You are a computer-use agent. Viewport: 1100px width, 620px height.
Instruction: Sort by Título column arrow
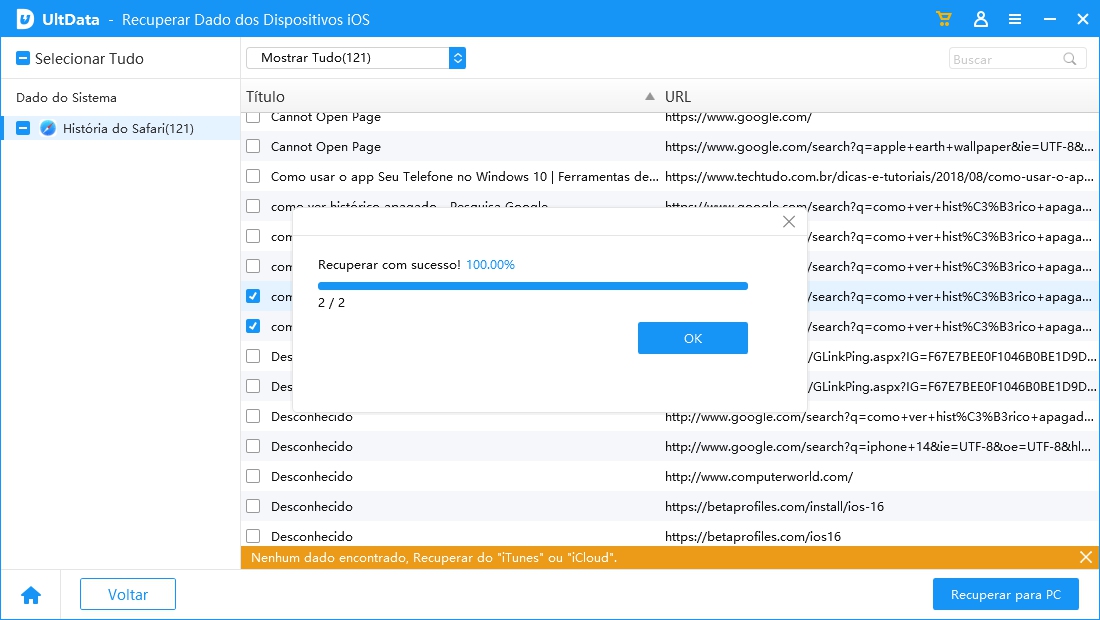(650, 97)
